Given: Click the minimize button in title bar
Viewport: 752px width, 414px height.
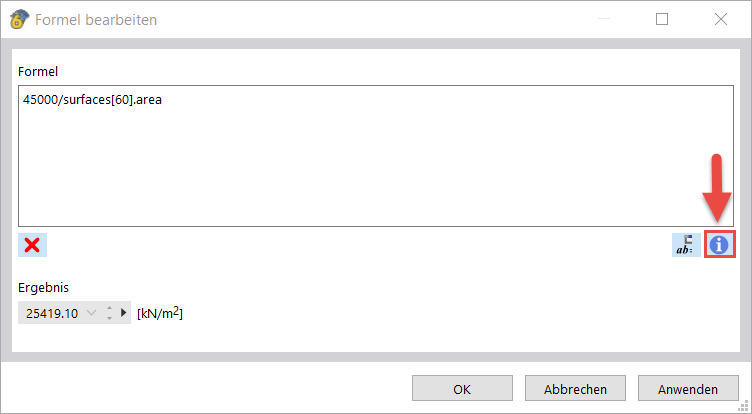Looking at the screenshot, I should coord(603,19).
